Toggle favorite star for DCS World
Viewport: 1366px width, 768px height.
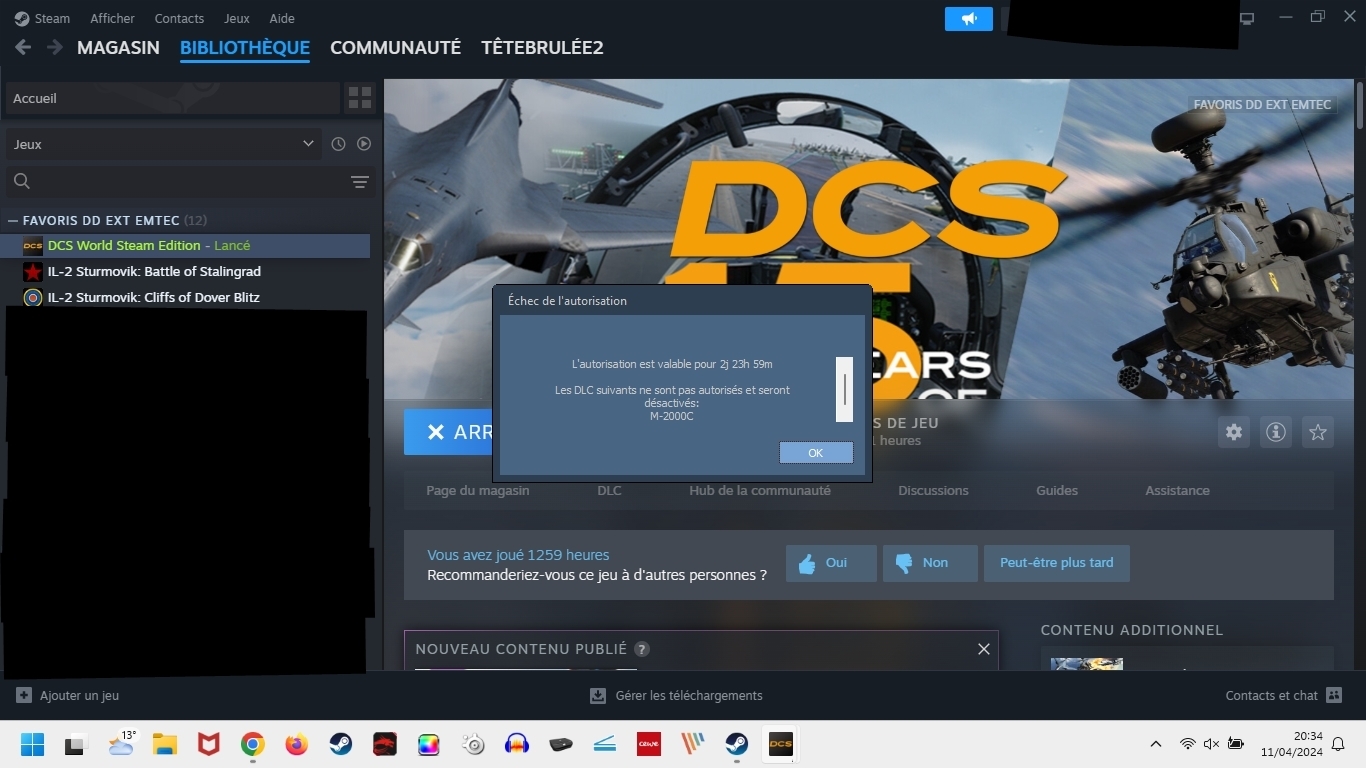pos(1318,432)
